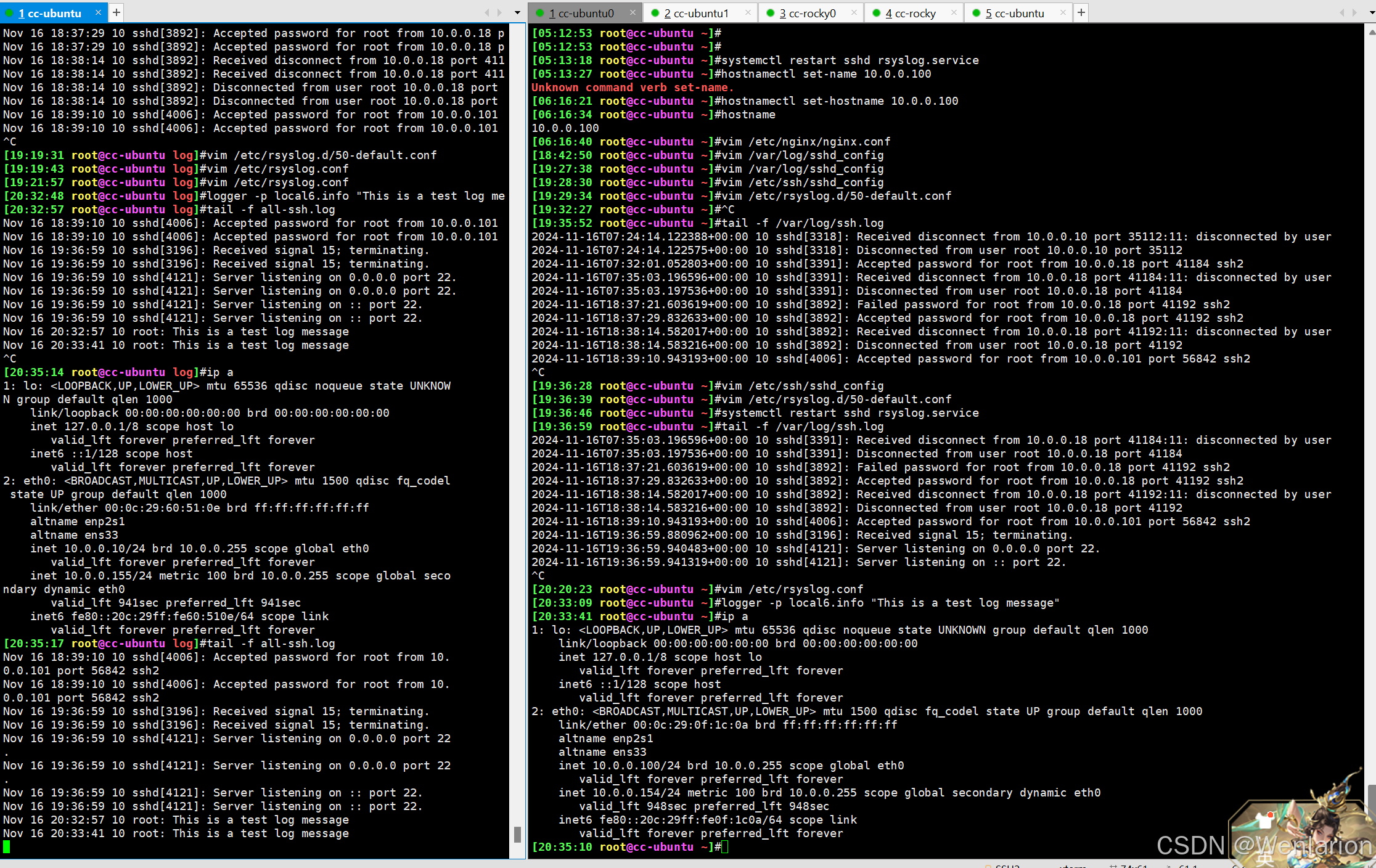Add a new tab in left pane
This screenshot has width=1376, height=868.
coord(117,12)
